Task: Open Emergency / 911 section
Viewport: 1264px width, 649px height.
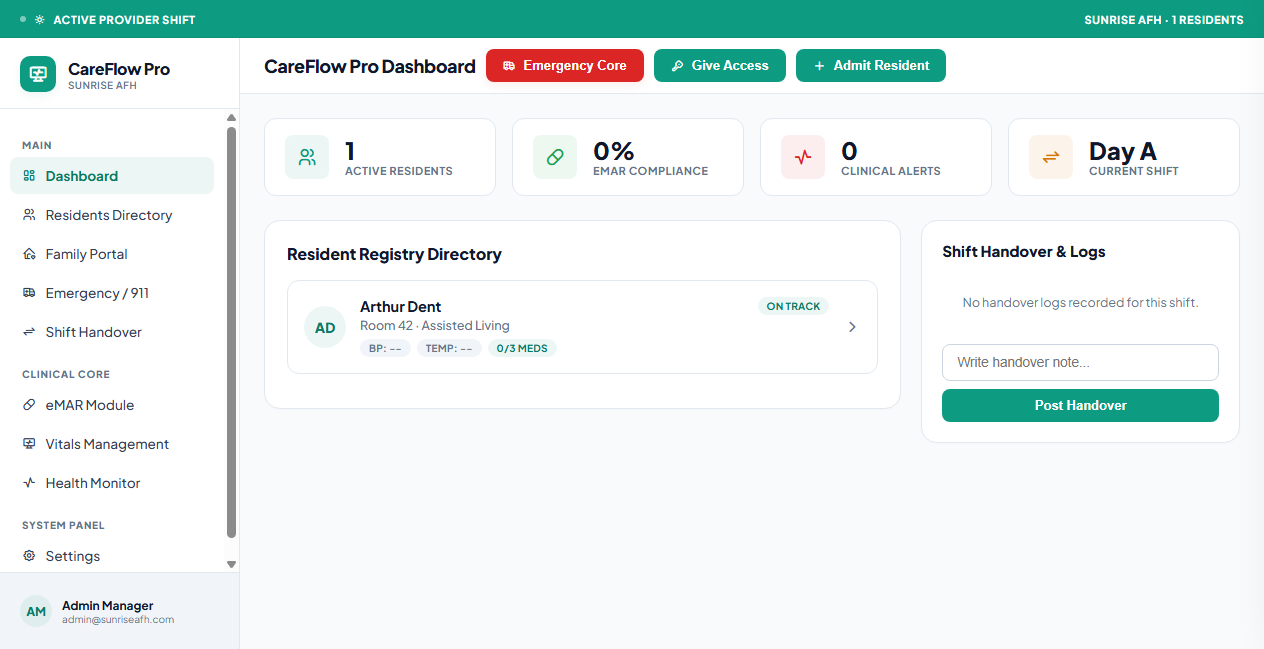Action: tap(112, 293)
